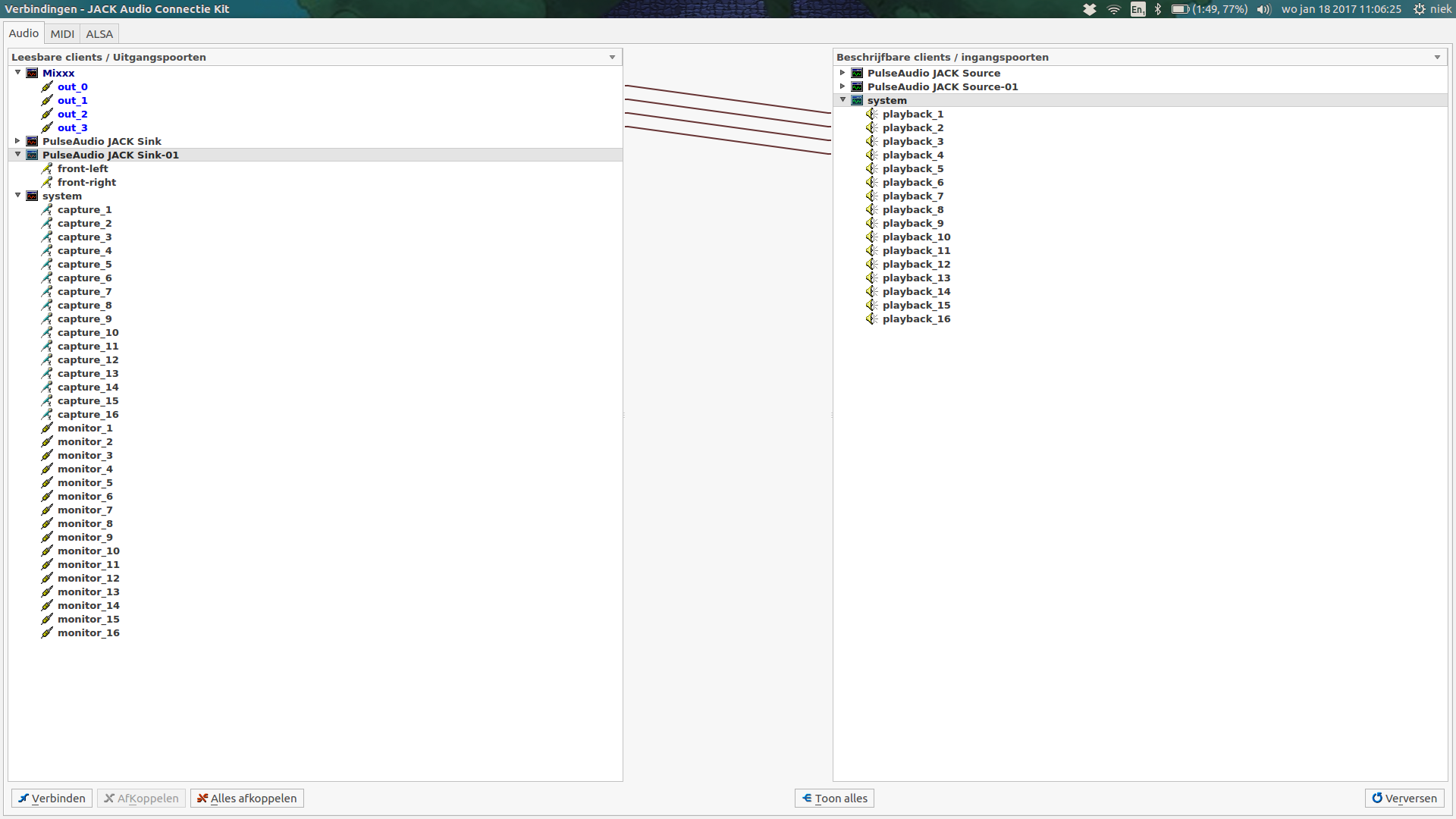This screenshot has height=819, width=1456.
Task: Click the Bluetooth indicator in the top panel
Action: [1158, 9]
